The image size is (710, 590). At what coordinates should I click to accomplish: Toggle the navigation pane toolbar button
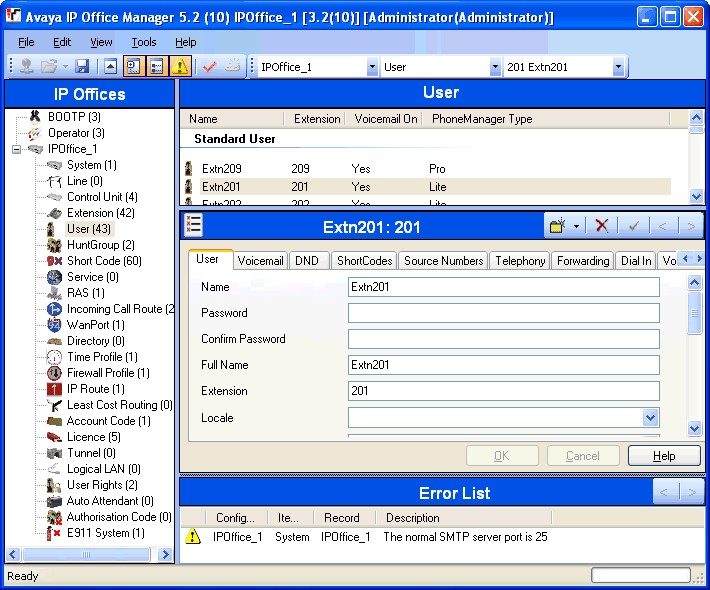(x=133, y=67)
